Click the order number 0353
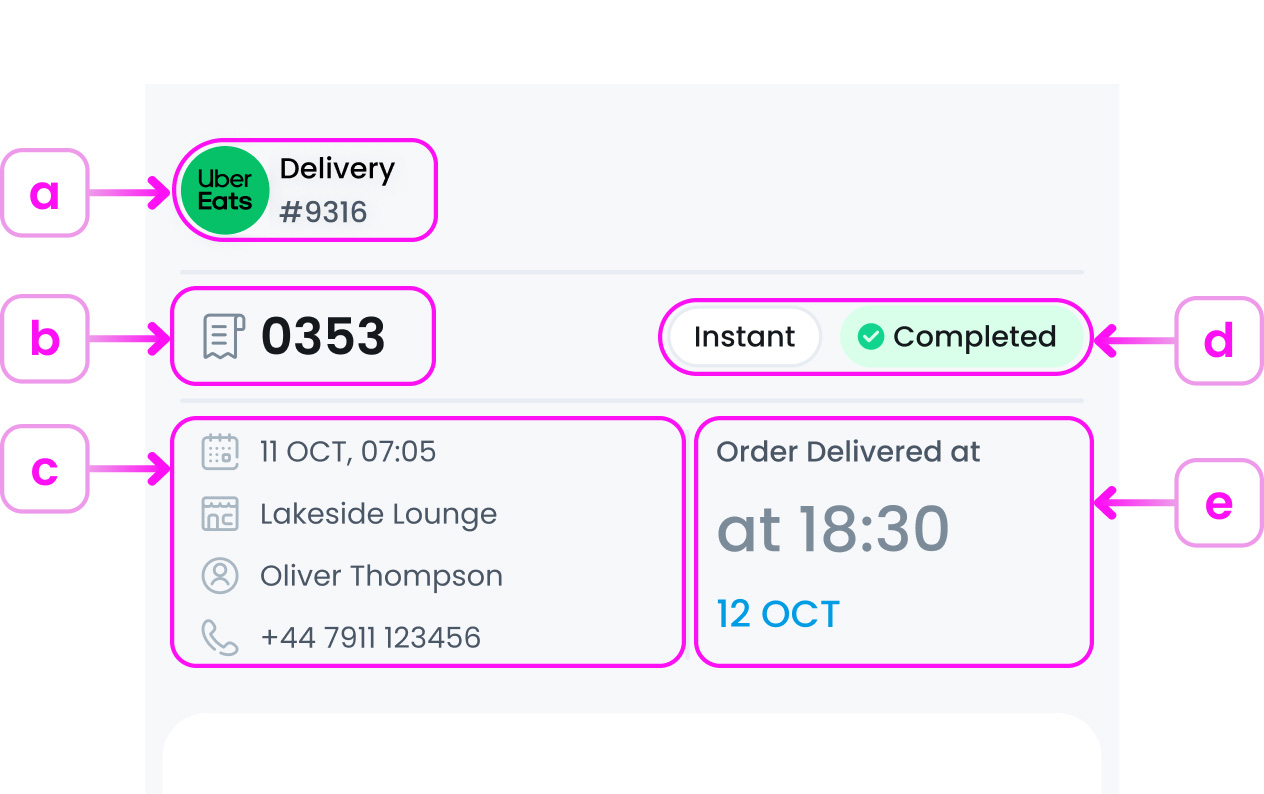The height and width of the screenshot is (794, 1264). 320,336
